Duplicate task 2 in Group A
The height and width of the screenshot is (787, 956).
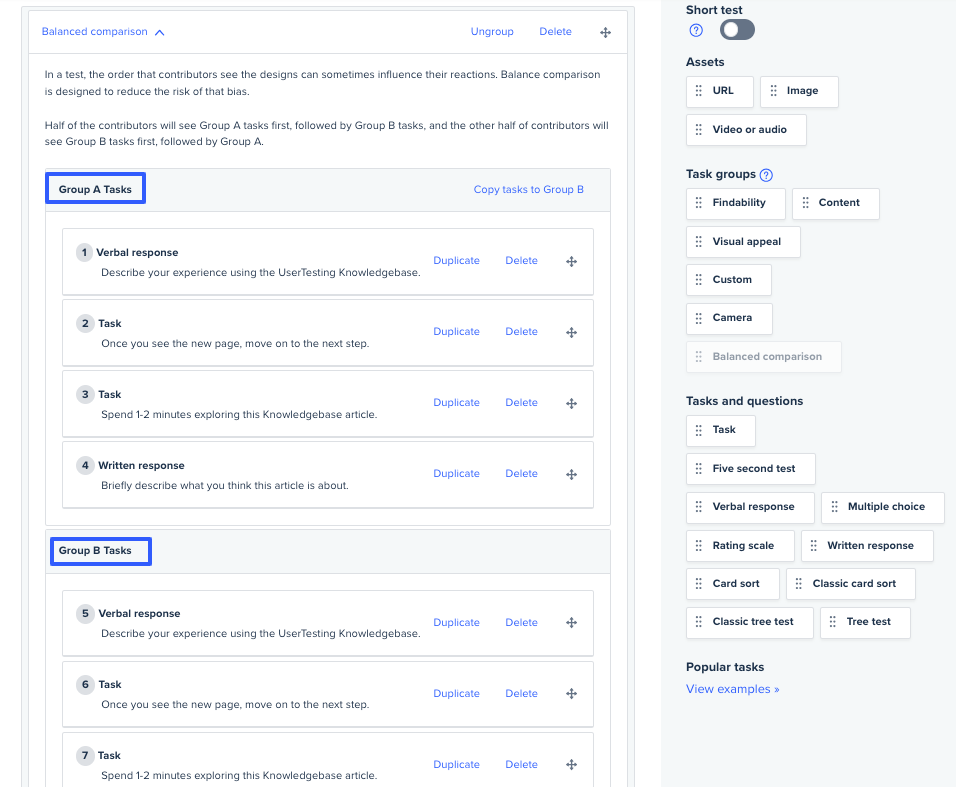[x=456, y=332]
